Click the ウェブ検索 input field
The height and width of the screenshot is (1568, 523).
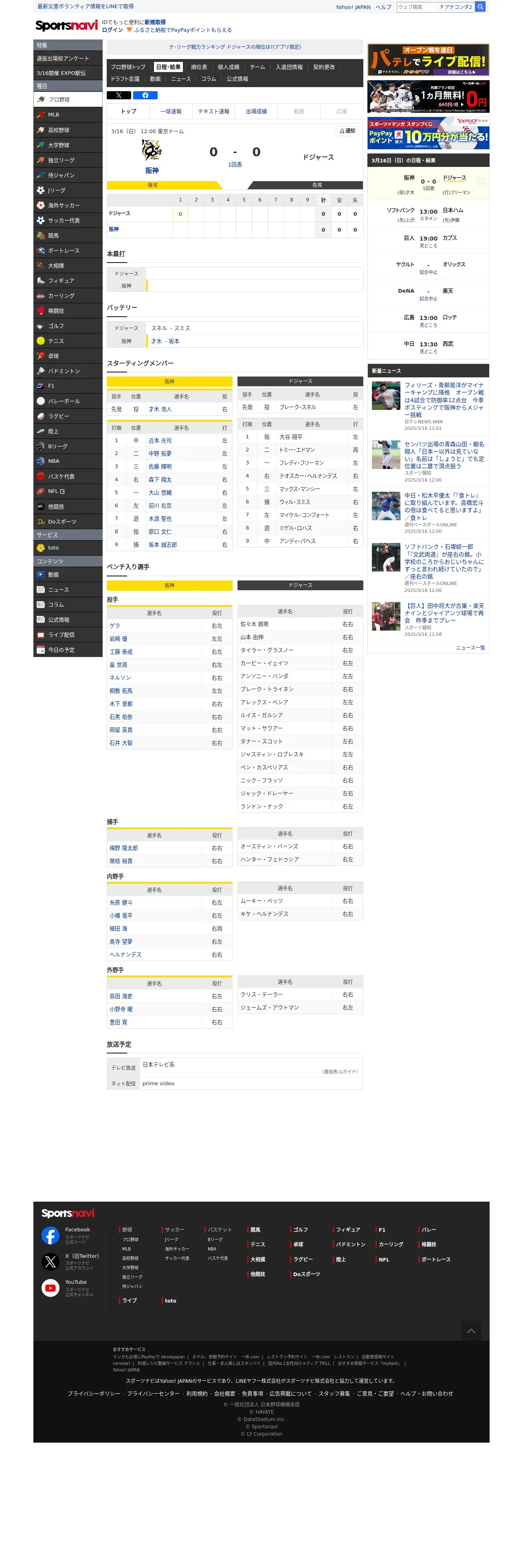click(x=416, y=7)
